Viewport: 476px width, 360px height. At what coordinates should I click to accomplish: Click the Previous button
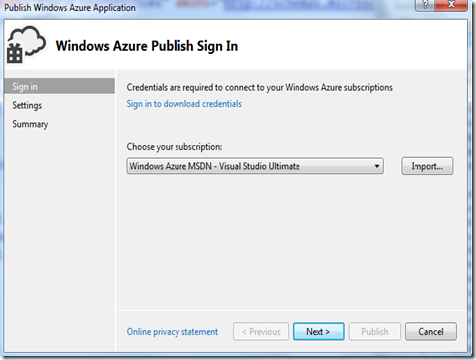pos(261,331)
